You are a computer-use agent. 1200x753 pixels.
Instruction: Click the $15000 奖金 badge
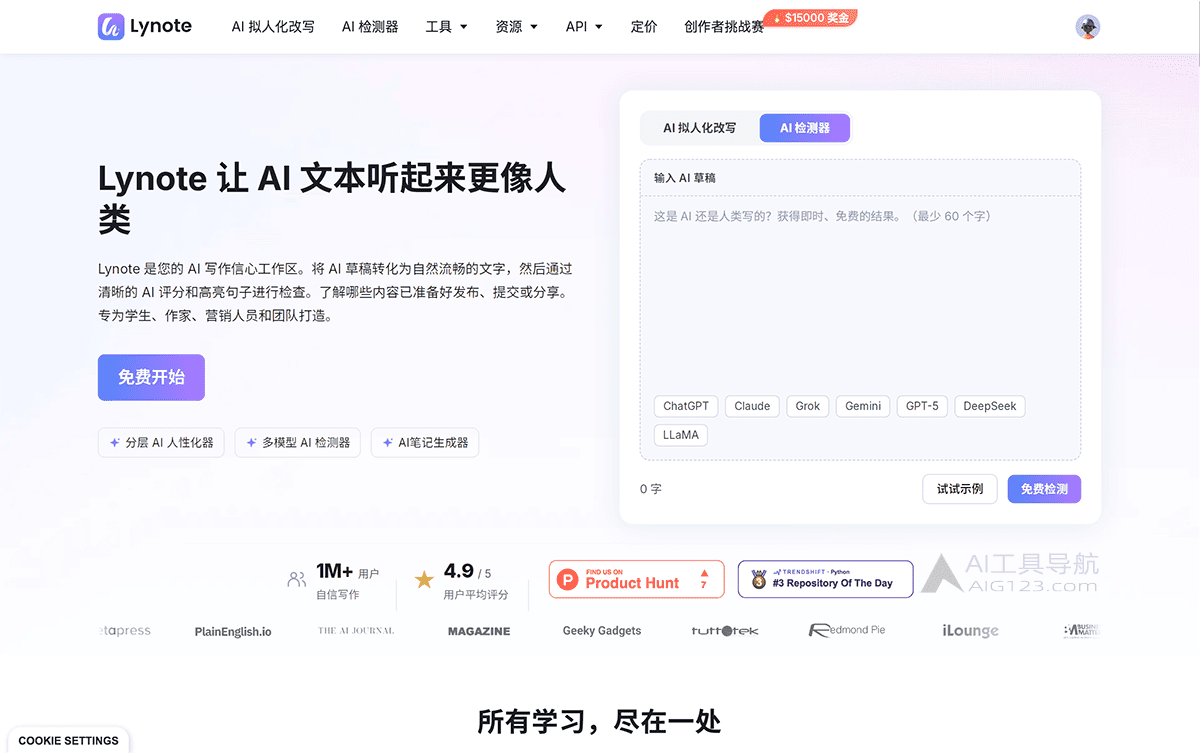[811, 18]
